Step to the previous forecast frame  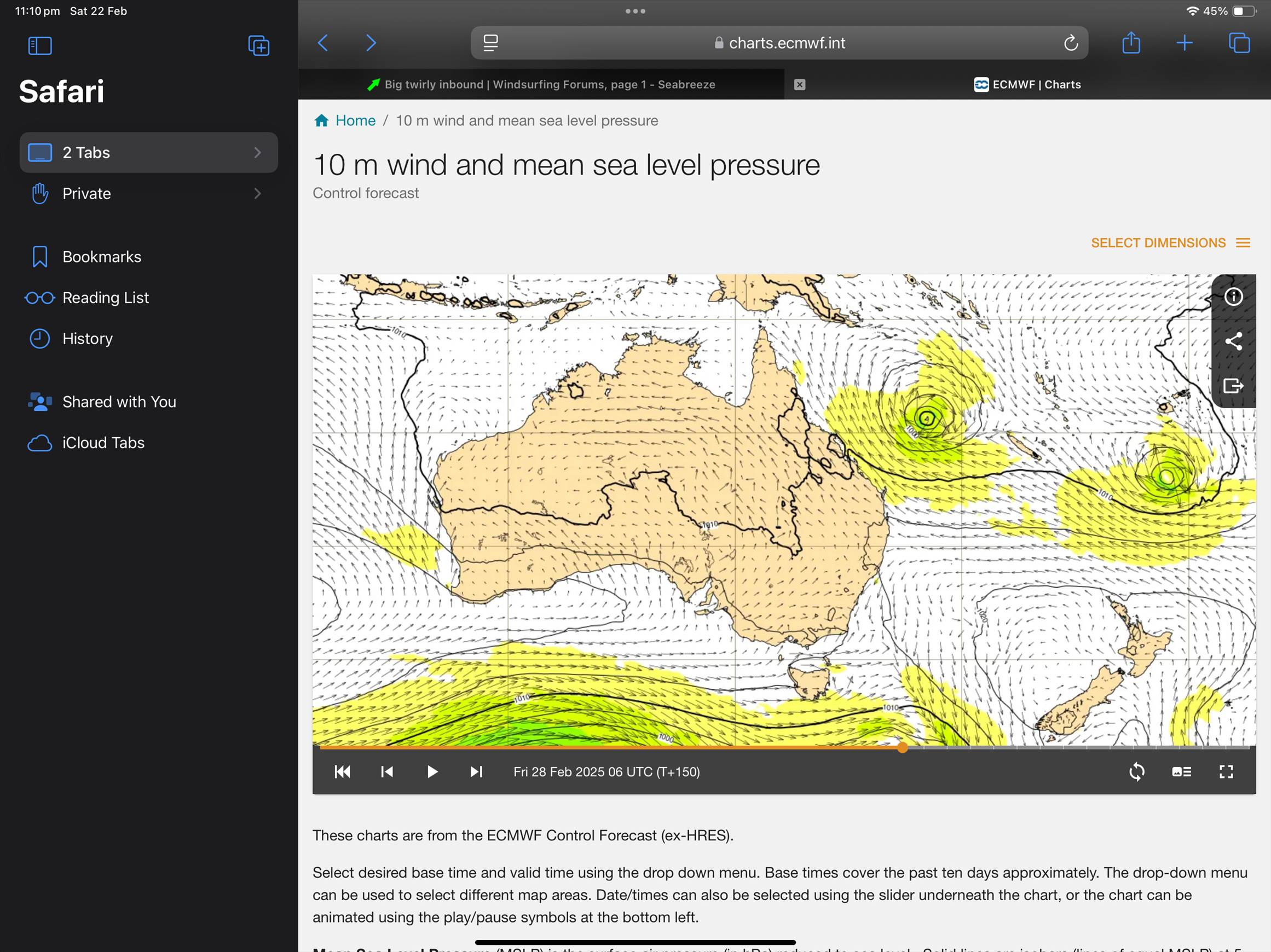(386, 771)
